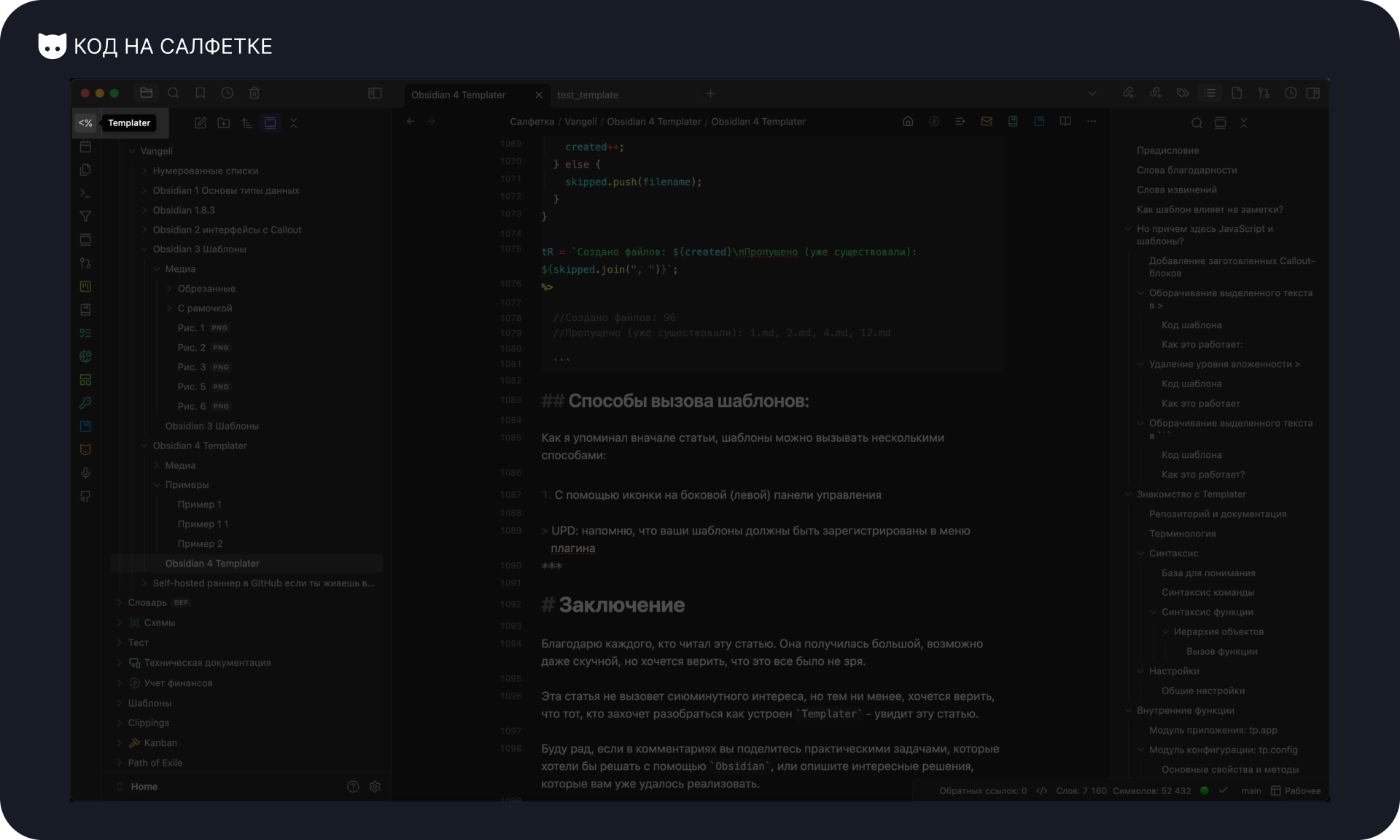Viewport: 1400px width, 840px height.
Task: Click the Рабочее workspace in status bar
Action: (1296, 790)
